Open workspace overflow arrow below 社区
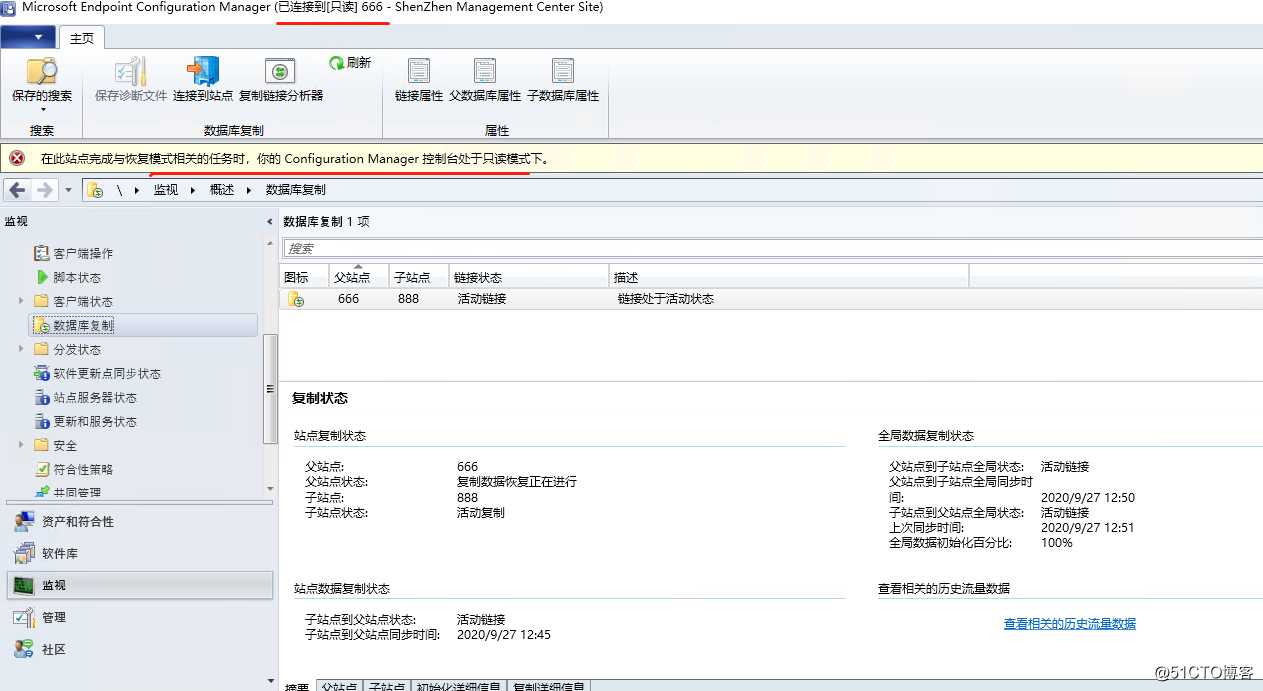Viewport: 1263px width, 691px height. 269,682
